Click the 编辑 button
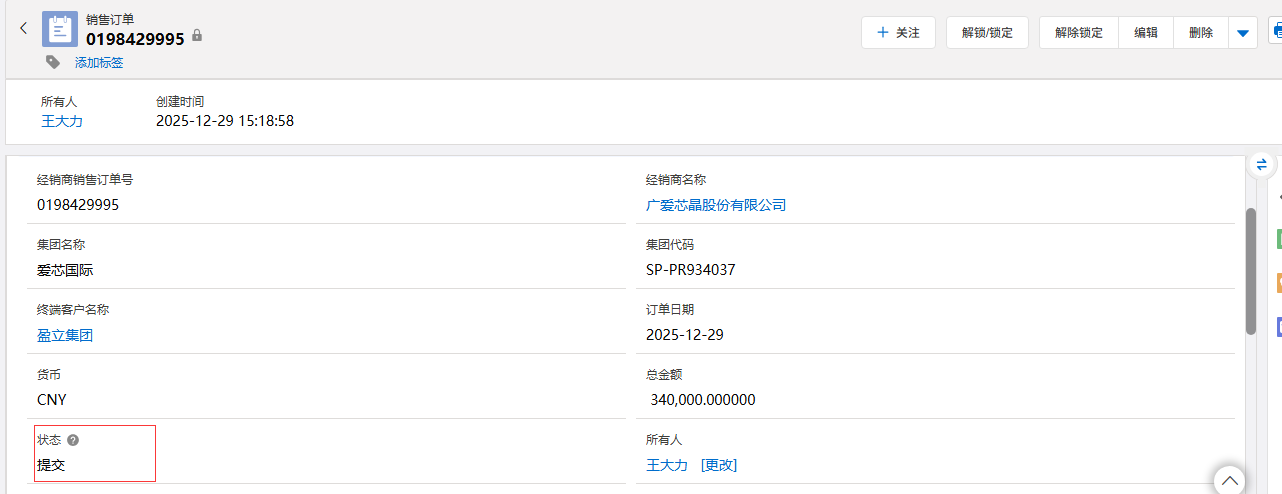 point(1146,33)
